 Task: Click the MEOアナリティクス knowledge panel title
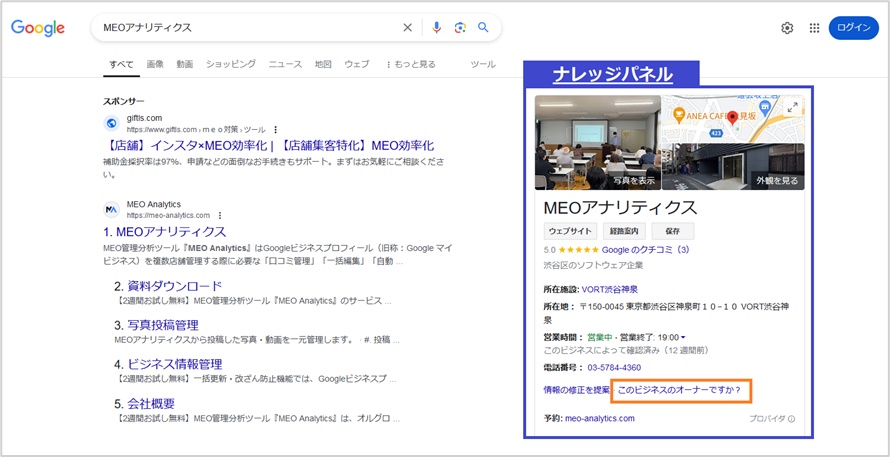[x=620, y=208]
